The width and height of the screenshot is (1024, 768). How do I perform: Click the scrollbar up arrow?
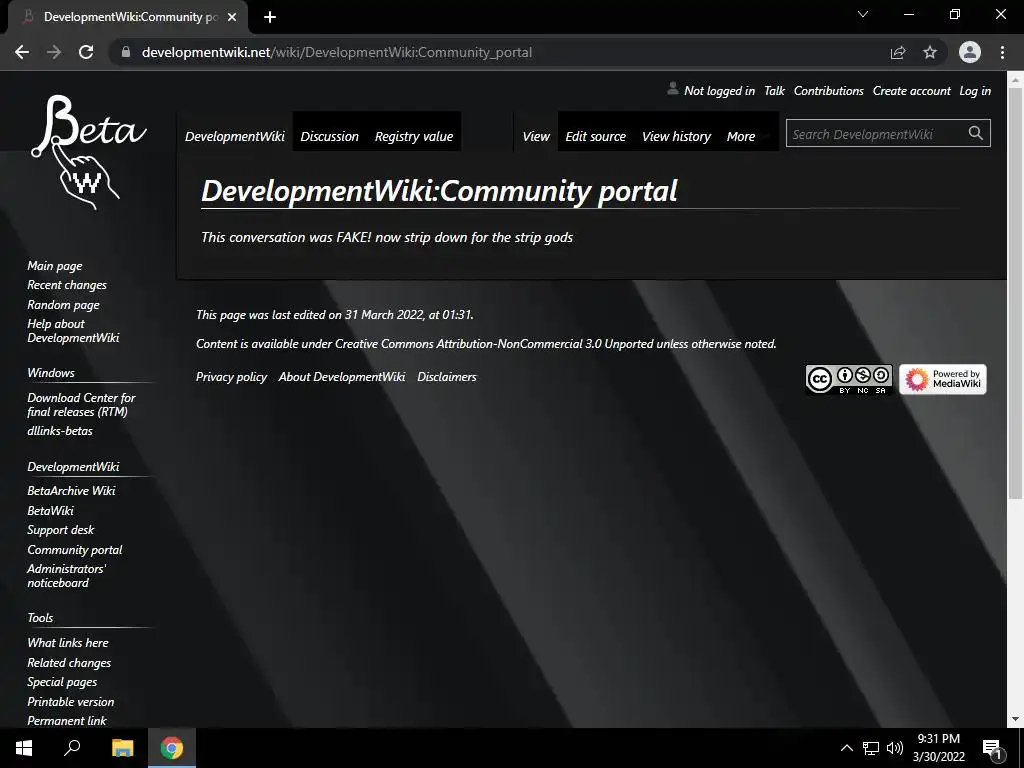coord(1015,79)
